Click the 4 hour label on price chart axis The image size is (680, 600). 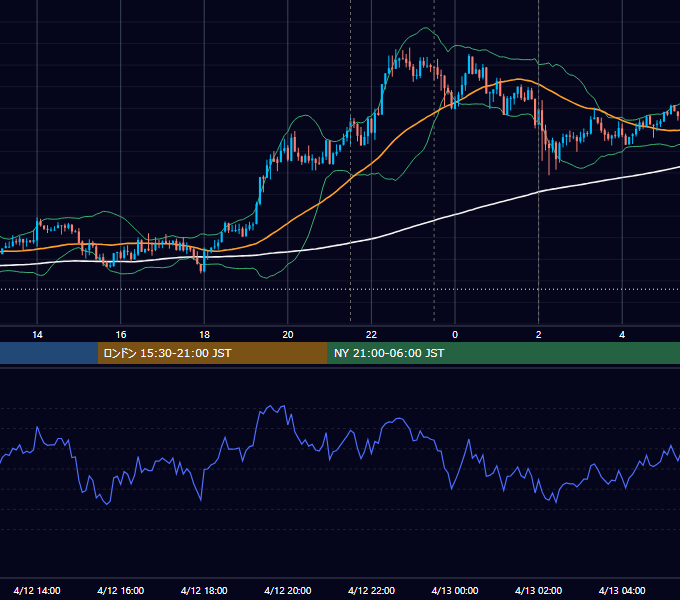click(x=622, y=335)
